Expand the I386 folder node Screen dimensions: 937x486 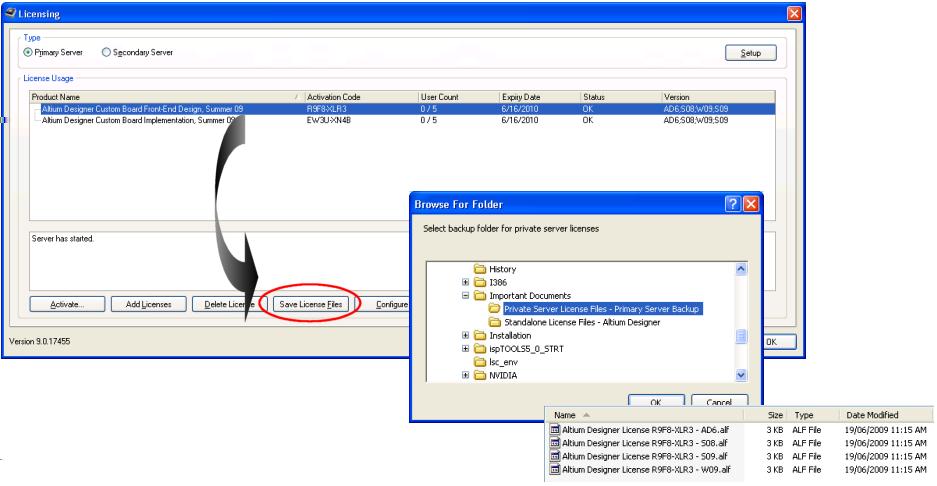466,282
